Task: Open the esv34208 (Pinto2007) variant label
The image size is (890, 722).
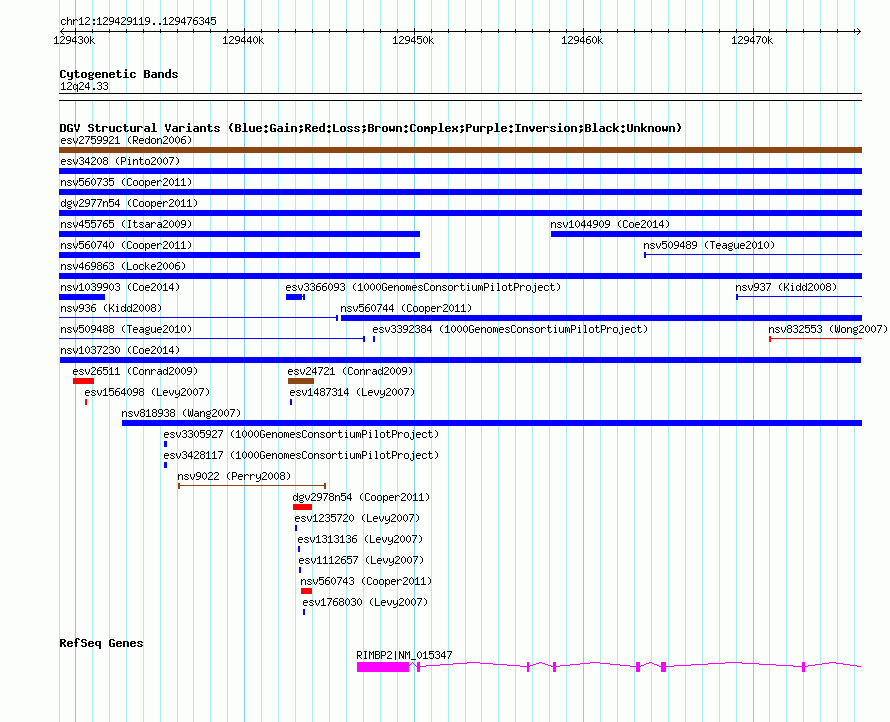Action: click(120, 161)
